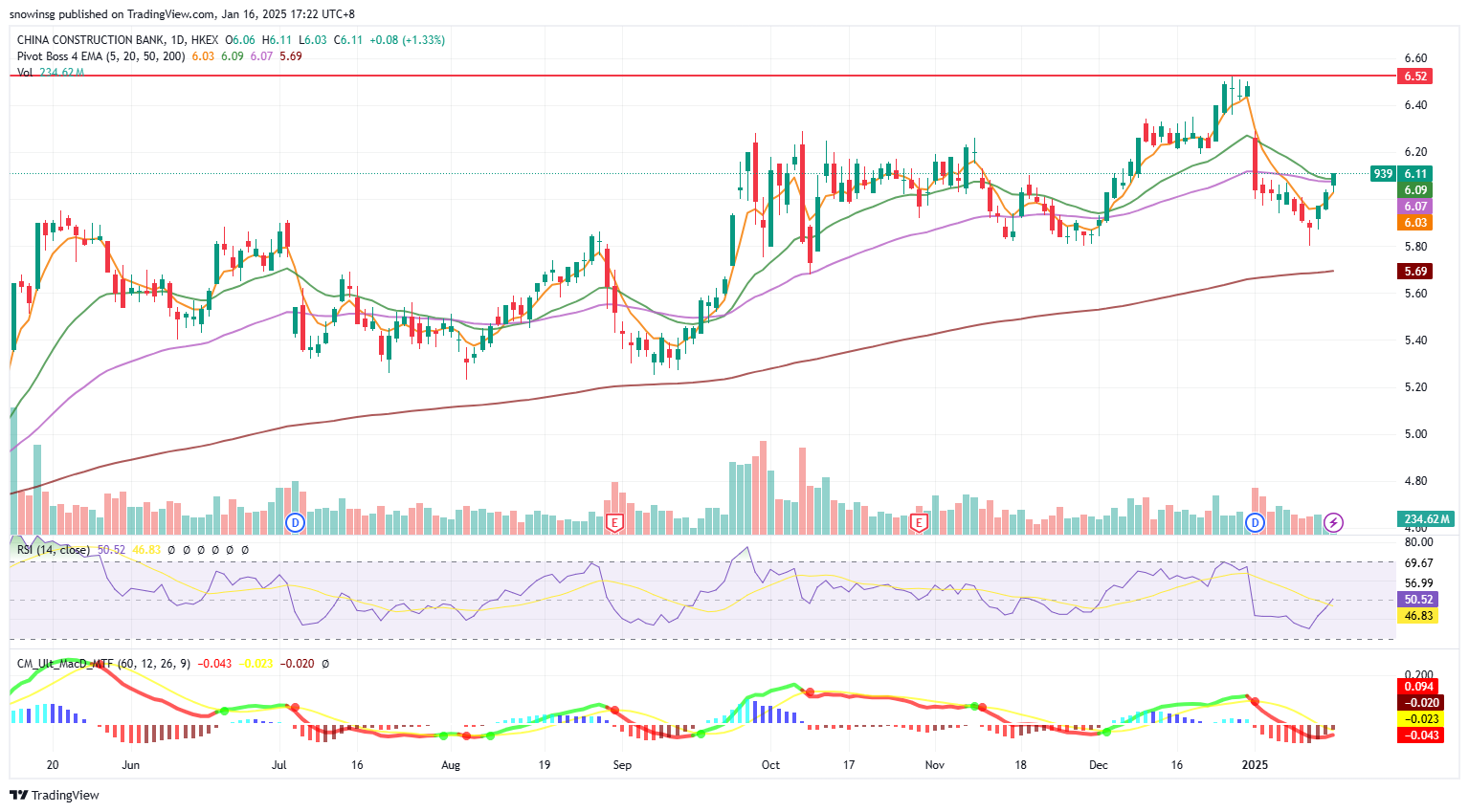Click the -0.020 MACD axis label

click(1420, 703)
